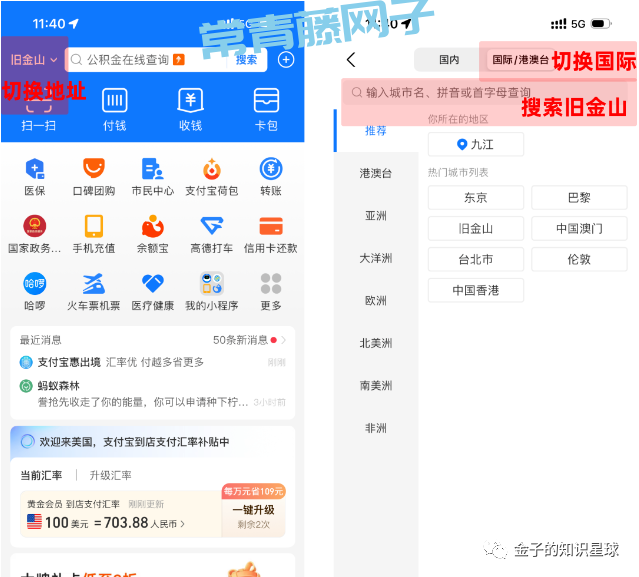
Task: Select 大洋洲 in region sidebar
Action: [x=376, y=258]
